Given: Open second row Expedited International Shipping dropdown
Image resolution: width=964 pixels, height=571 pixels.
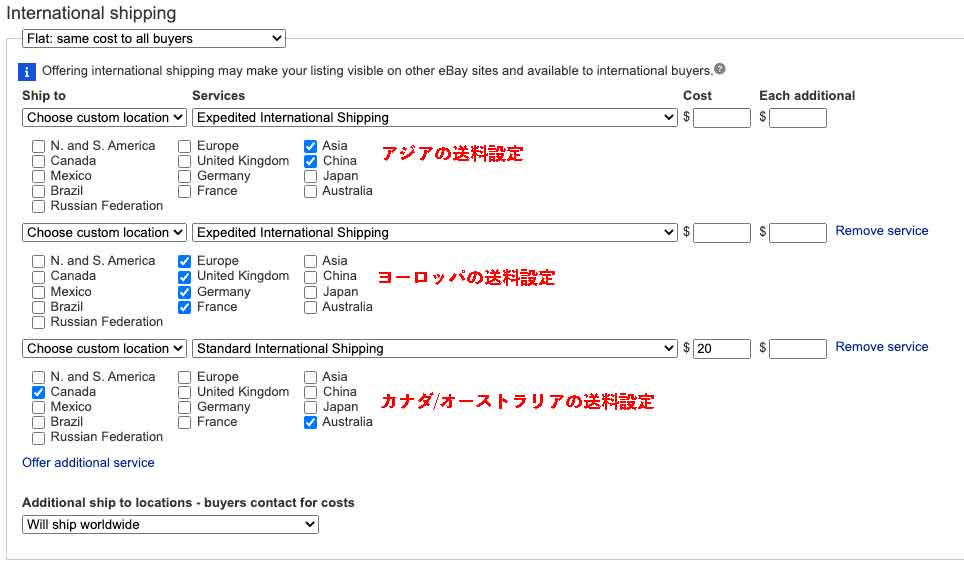Looking at the screenshot, I should pyautogui.click(x=435, y=232).
